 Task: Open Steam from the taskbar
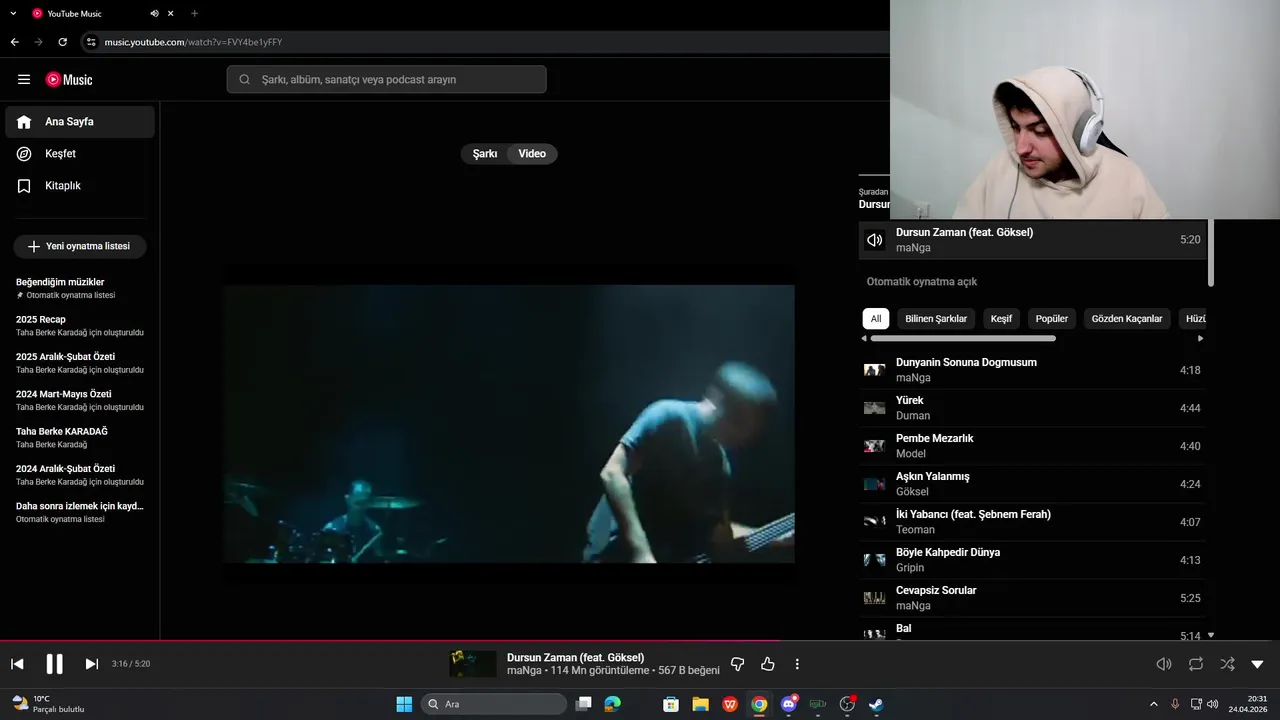tap(875, 704)
